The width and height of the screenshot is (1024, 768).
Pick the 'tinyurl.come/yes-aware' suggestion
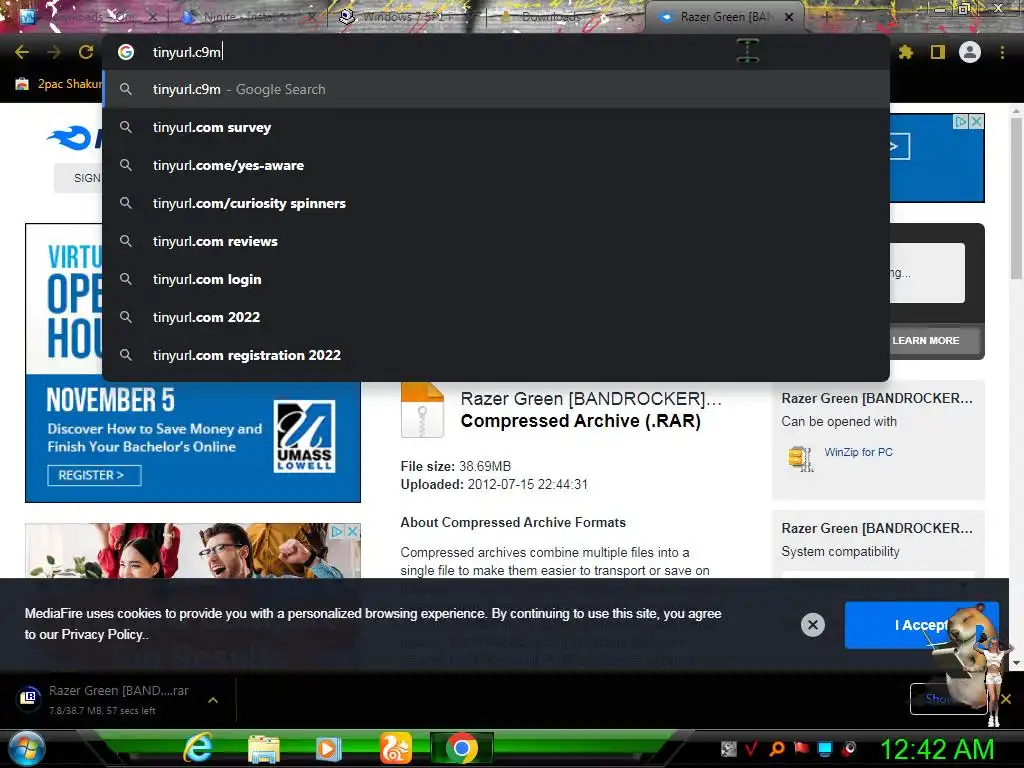(496, 165)
